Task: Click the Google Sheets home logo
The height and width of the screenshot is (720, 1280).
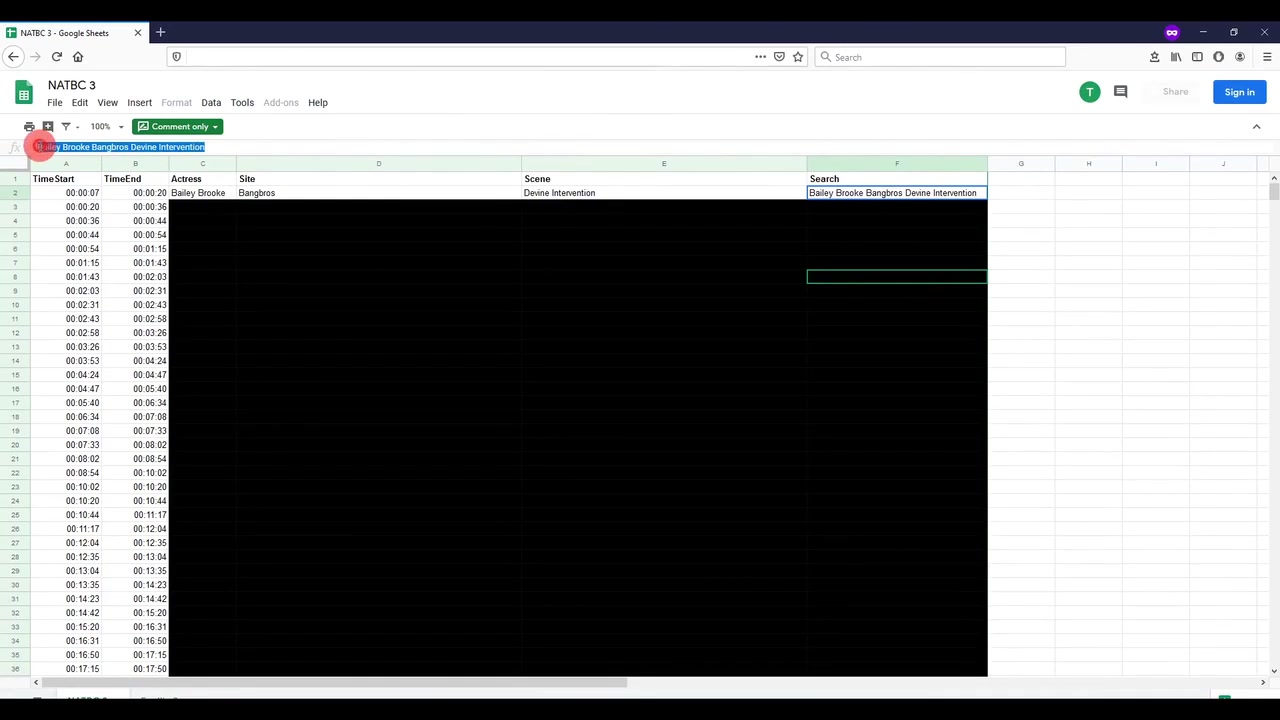Action: coord(23,93)
